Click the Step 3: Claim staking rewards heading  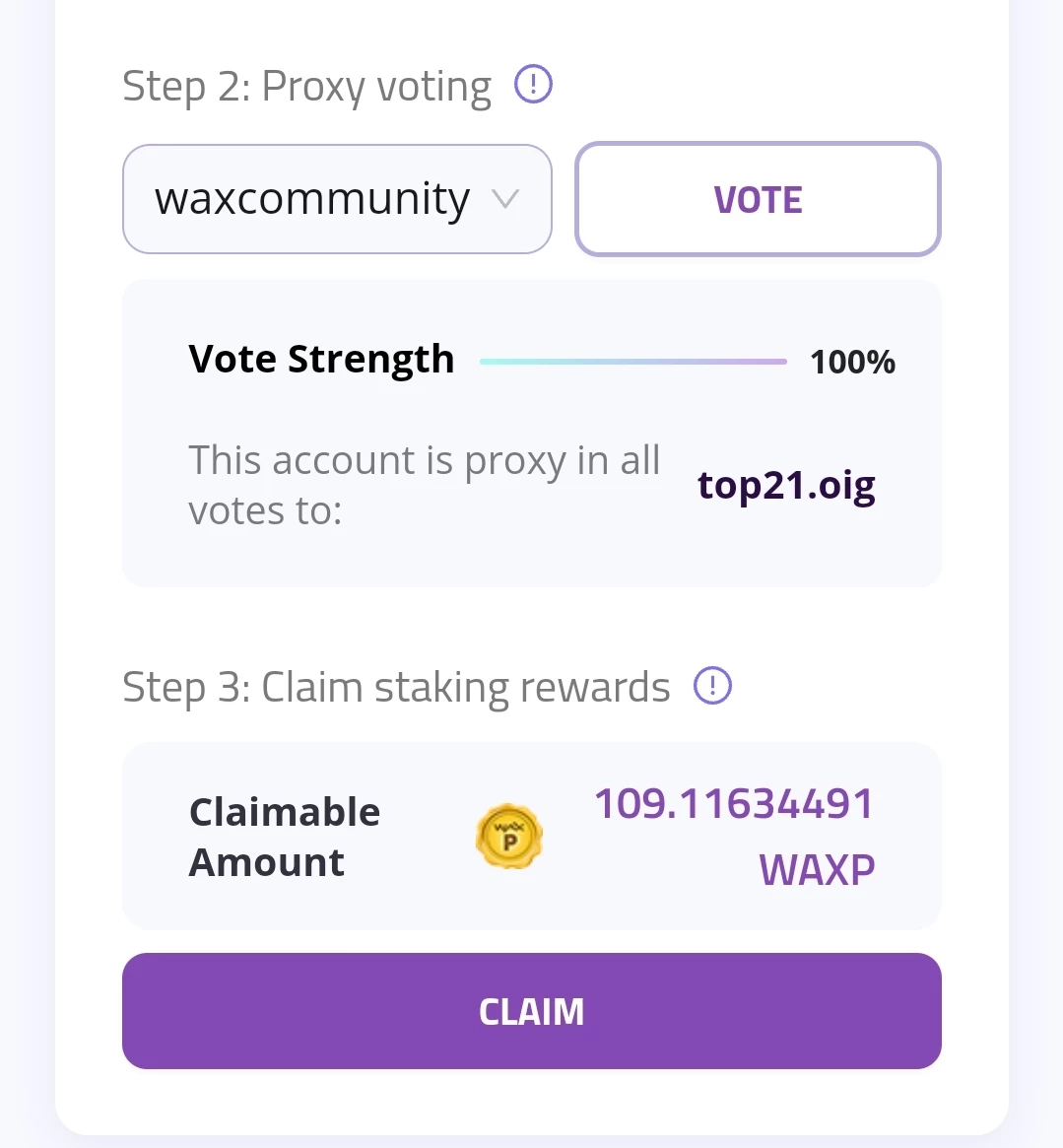click(x=396, y=688)
